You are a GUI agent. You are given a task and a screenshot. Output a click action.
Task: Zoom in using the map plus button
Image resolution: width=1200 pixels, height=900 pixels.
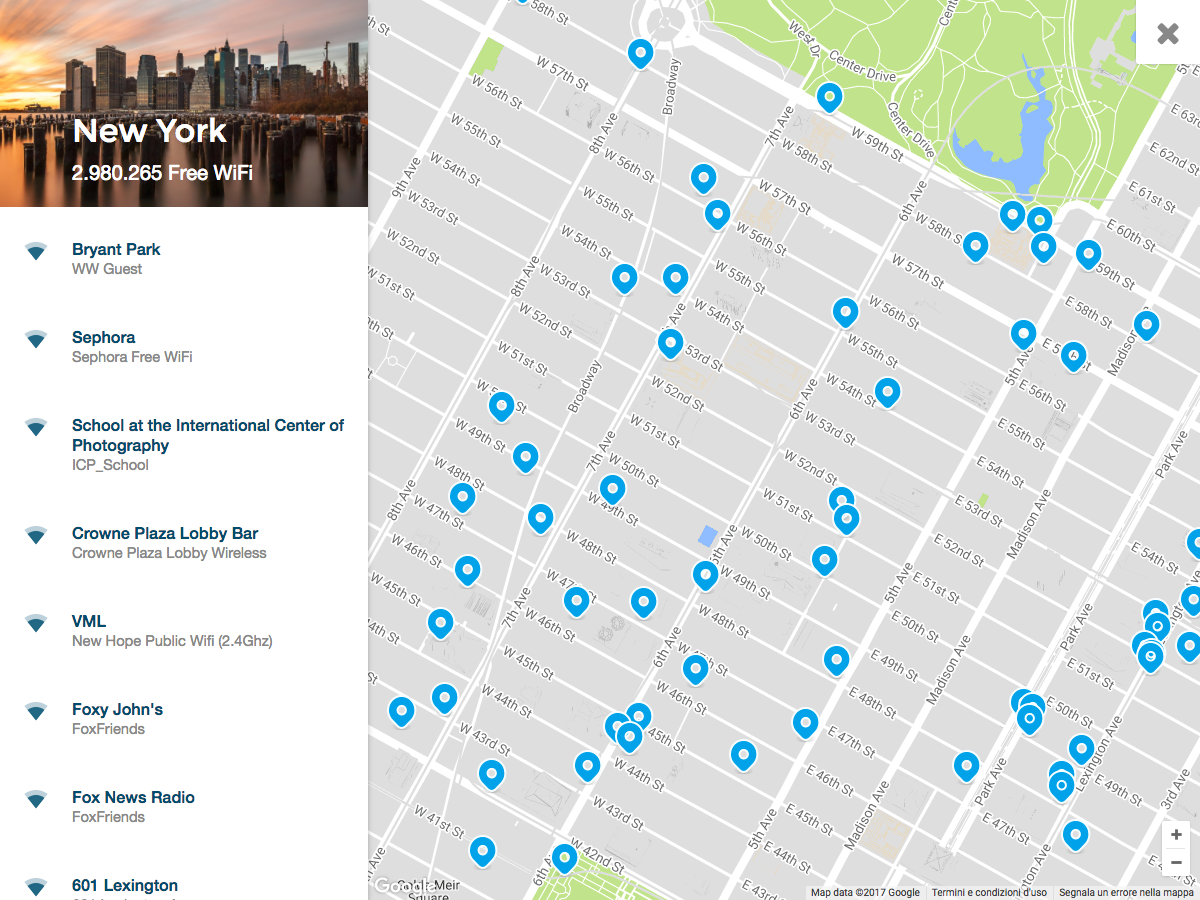pyautogui.click(x=1176, y=834)
